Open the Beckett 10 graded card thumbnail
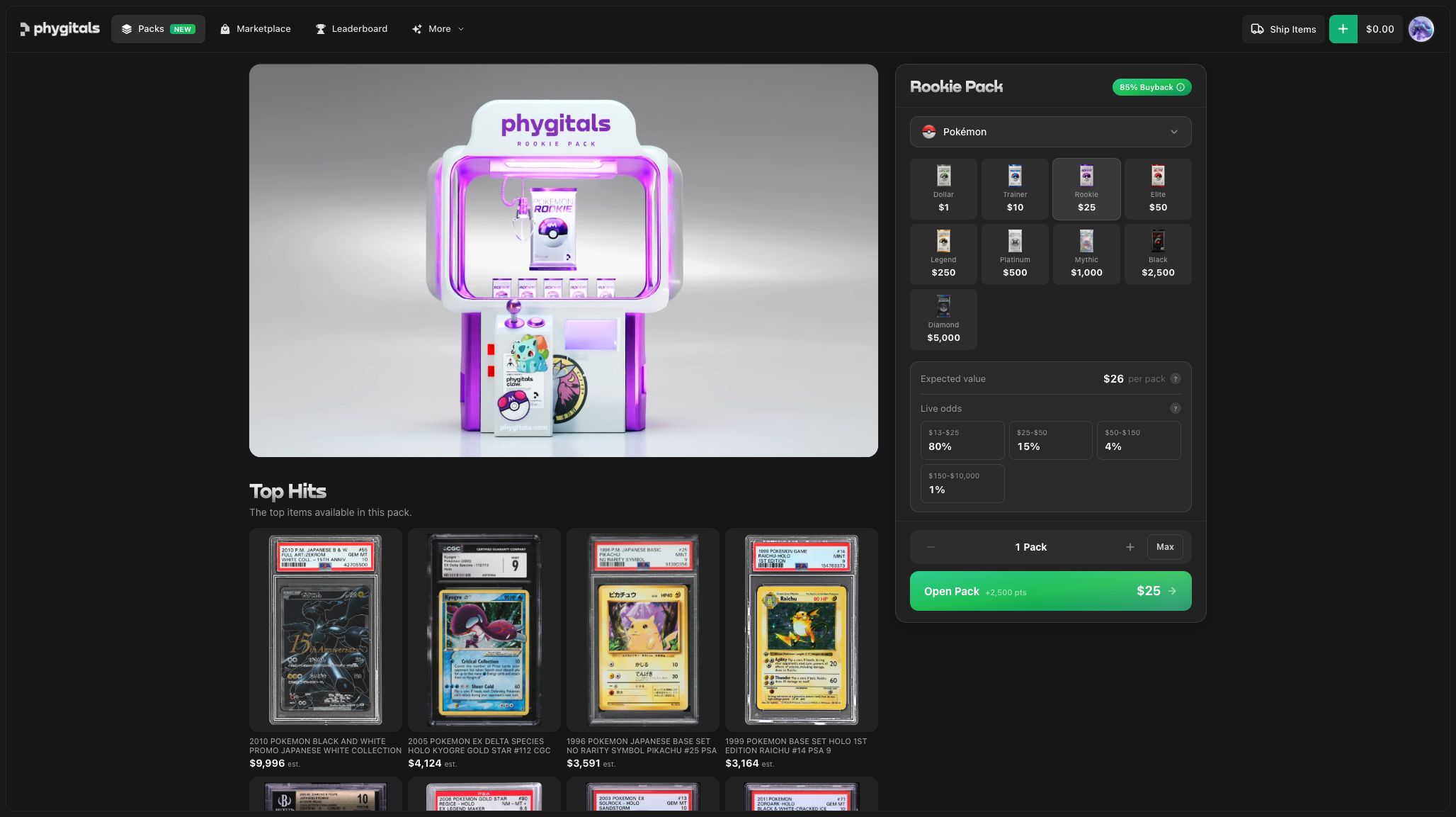 click(x=326, y=794)
